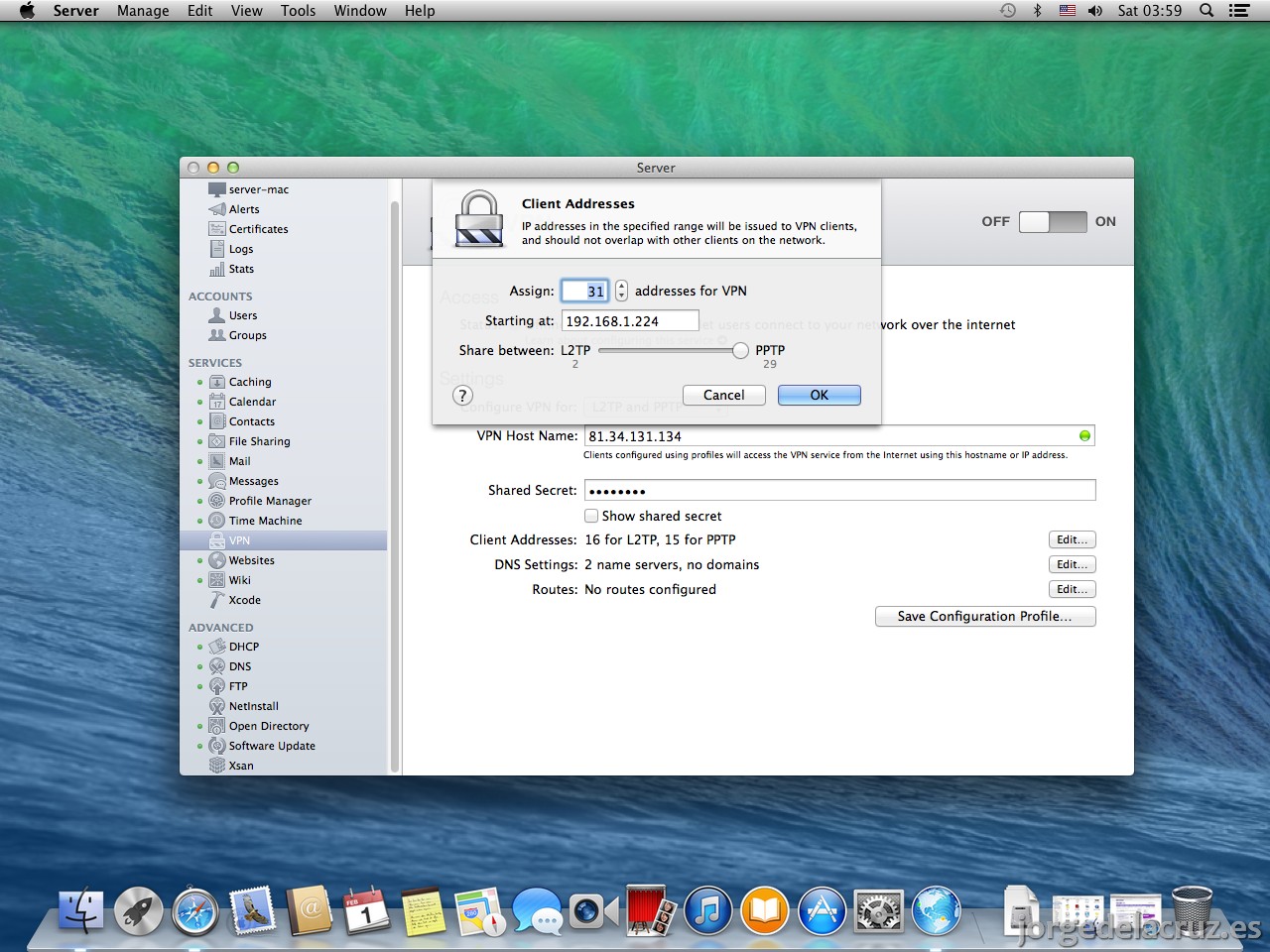This screenshot has width=1270, height=952.
Task: Open Logs in the sidebar
Action: (231, 249)
